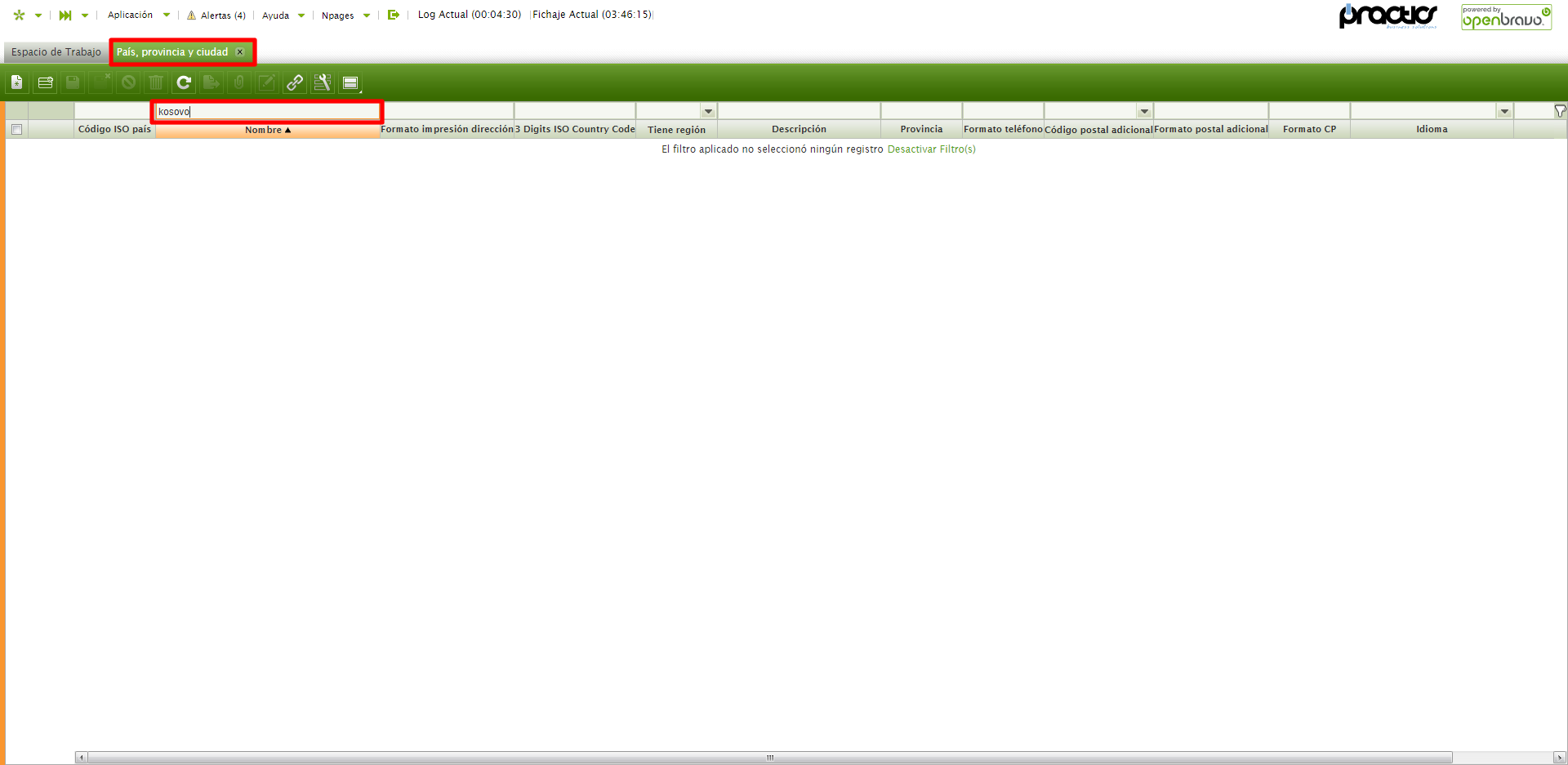
Task: Sort by 3 Digits ISO Country Code column
Action: coord(575,129)
